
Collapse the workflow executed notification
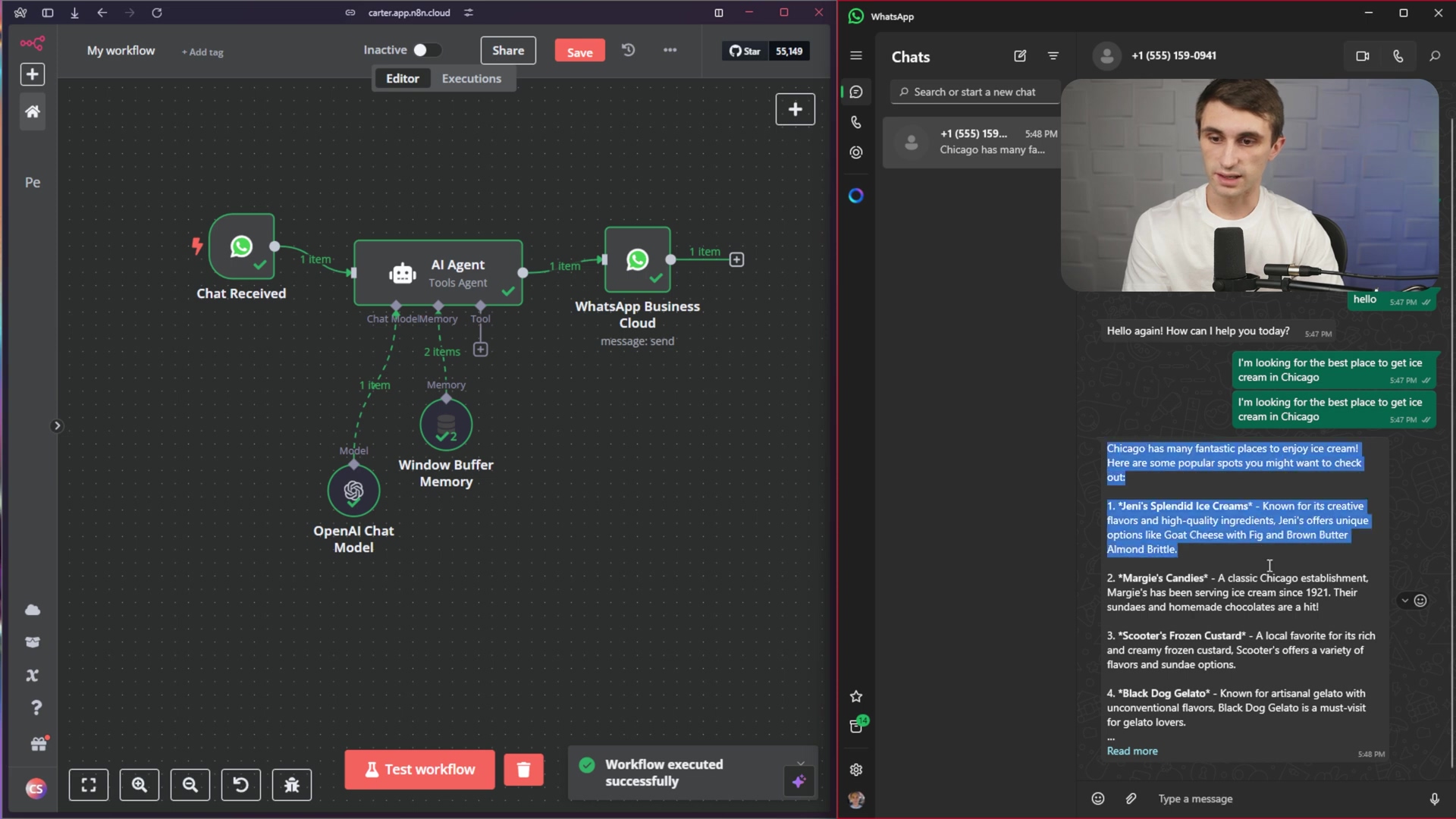(801, 764)
